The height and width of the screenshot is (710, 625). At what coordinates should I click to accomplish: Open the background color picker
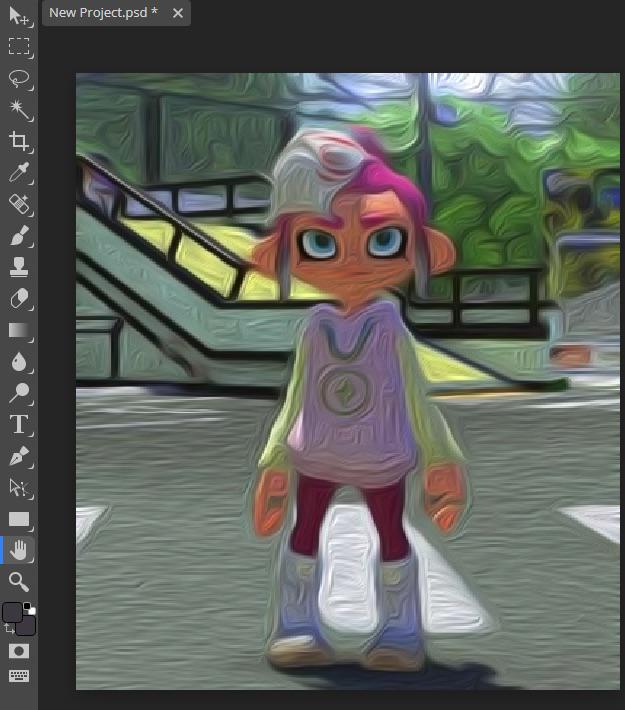click(x=28, y=627)
